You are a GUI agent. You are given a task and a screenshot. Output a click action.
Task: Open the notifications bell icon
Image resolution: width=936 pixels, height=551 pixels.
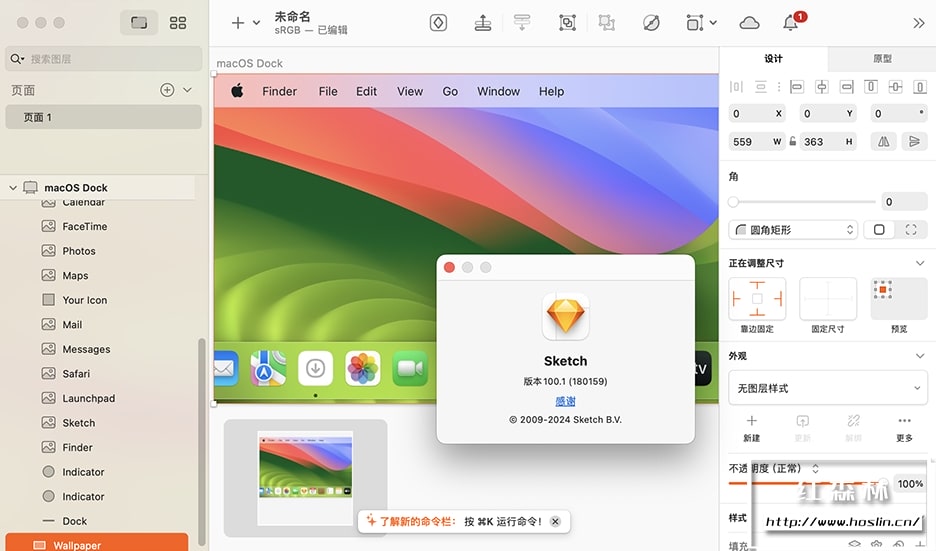(x=790, y=23)
